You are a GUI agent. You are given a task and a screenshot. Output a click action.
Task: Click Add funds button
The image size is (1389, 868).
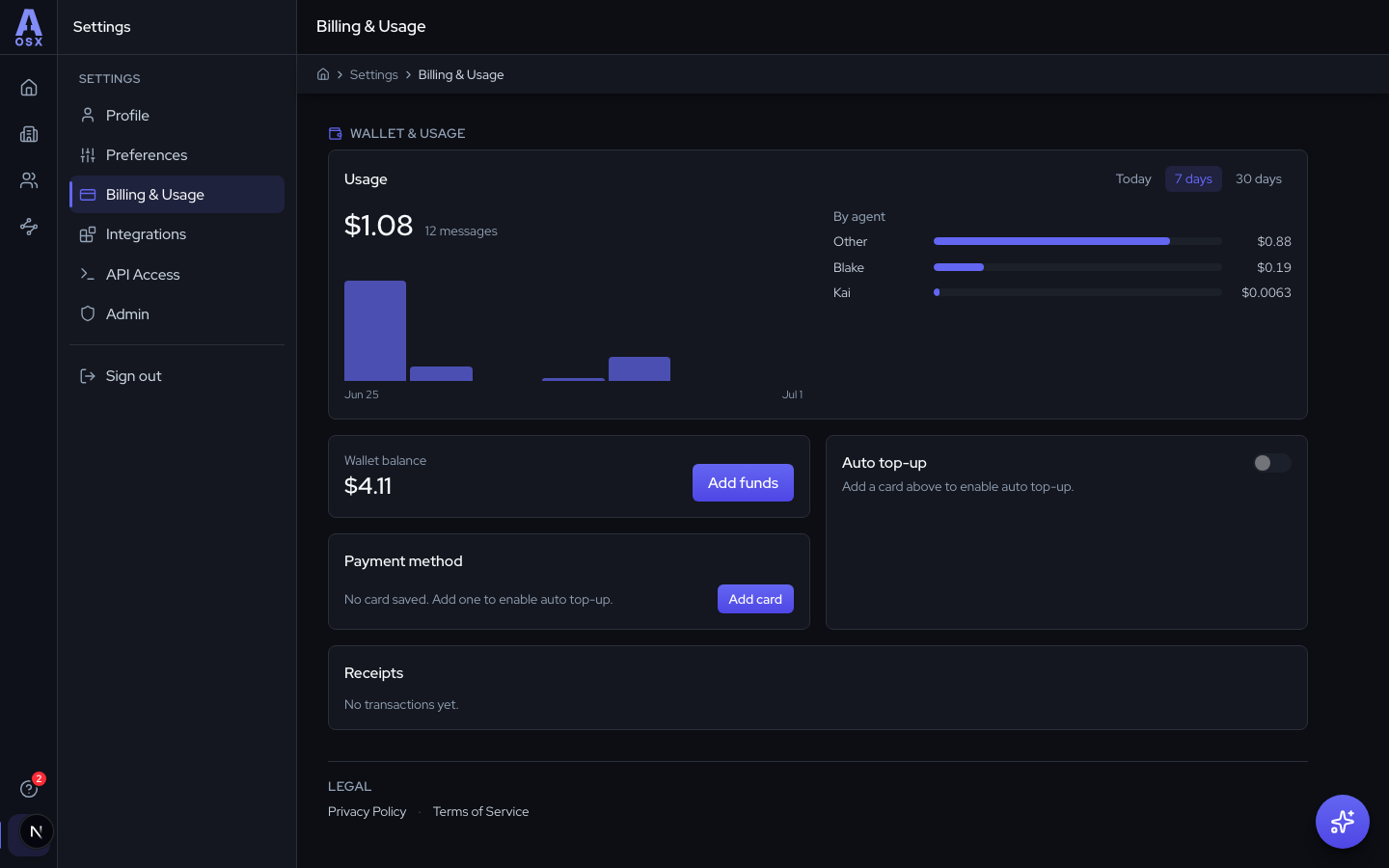click(x=743, y=483)
